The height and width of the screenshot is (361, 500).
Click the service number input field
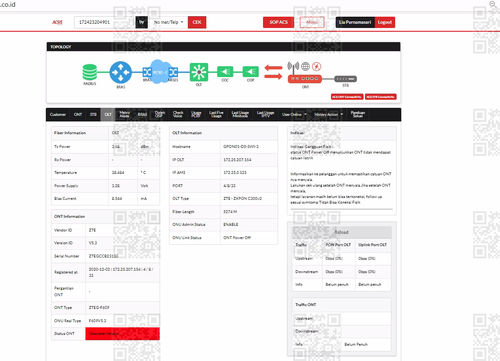pyautogui.click(x=104, y=22)
